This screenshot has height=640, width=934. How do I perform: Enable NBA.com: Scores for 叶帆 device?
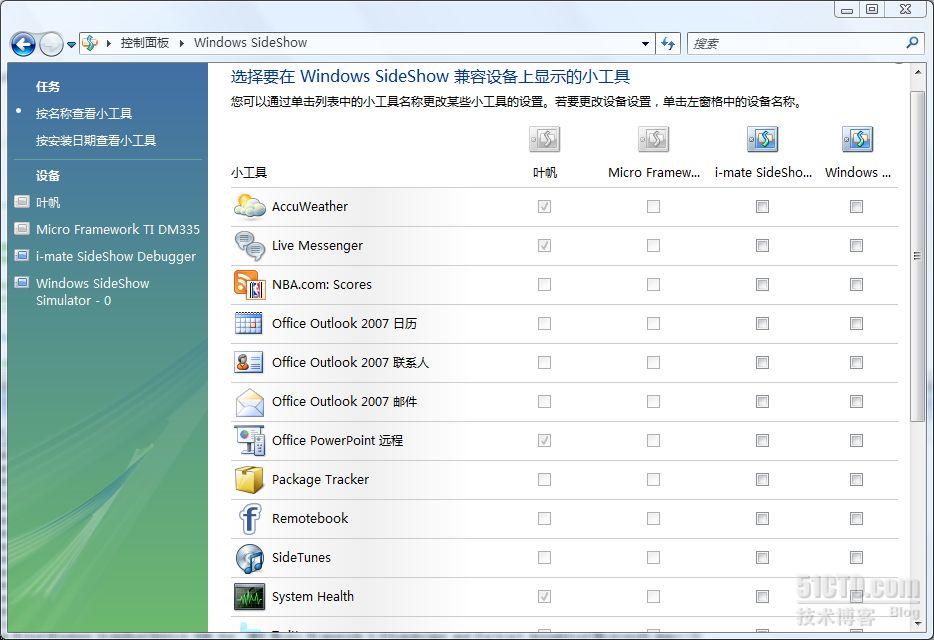[x=544, y=284]
